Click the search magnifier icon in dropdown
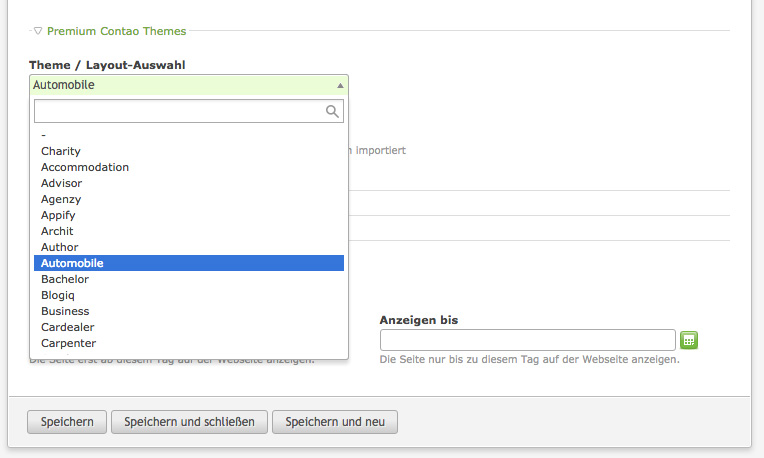 tap(333, 111)
